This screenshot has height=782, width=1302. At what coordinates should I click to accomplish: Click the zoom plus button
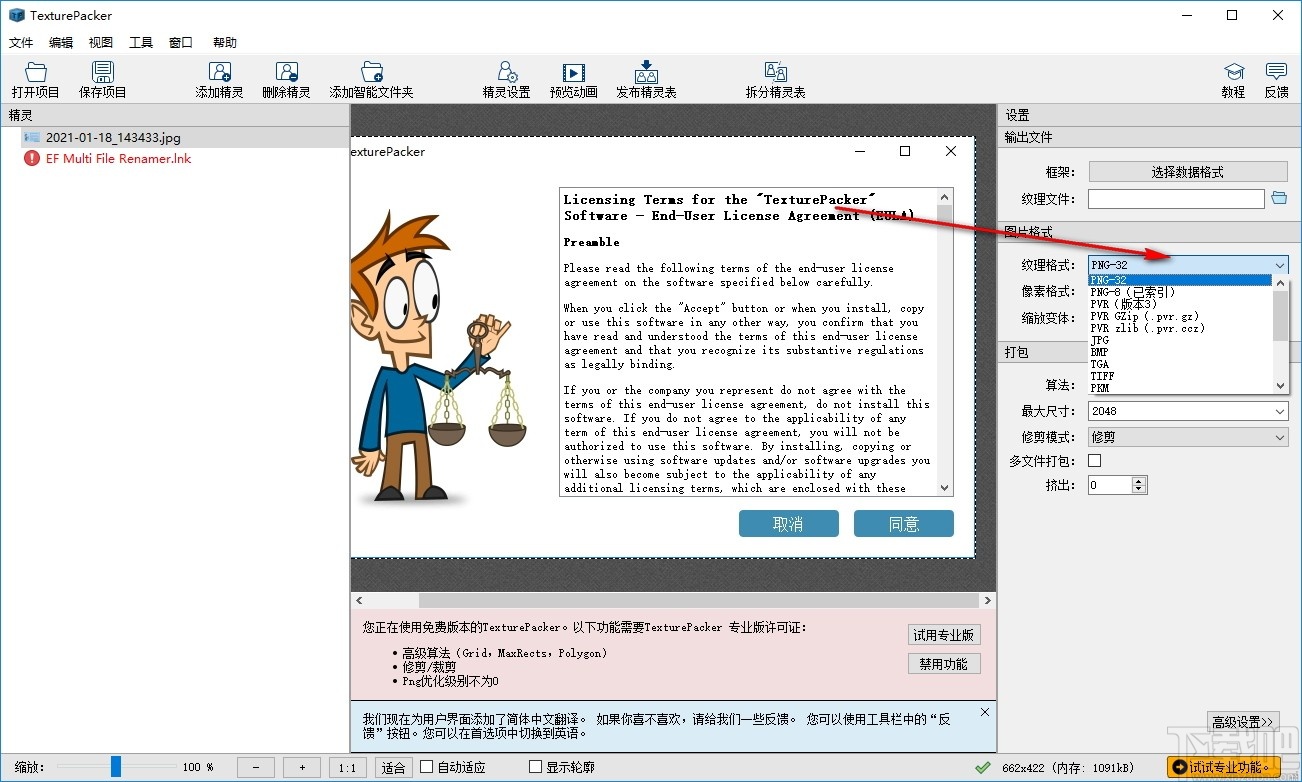[x=302, y=767]
